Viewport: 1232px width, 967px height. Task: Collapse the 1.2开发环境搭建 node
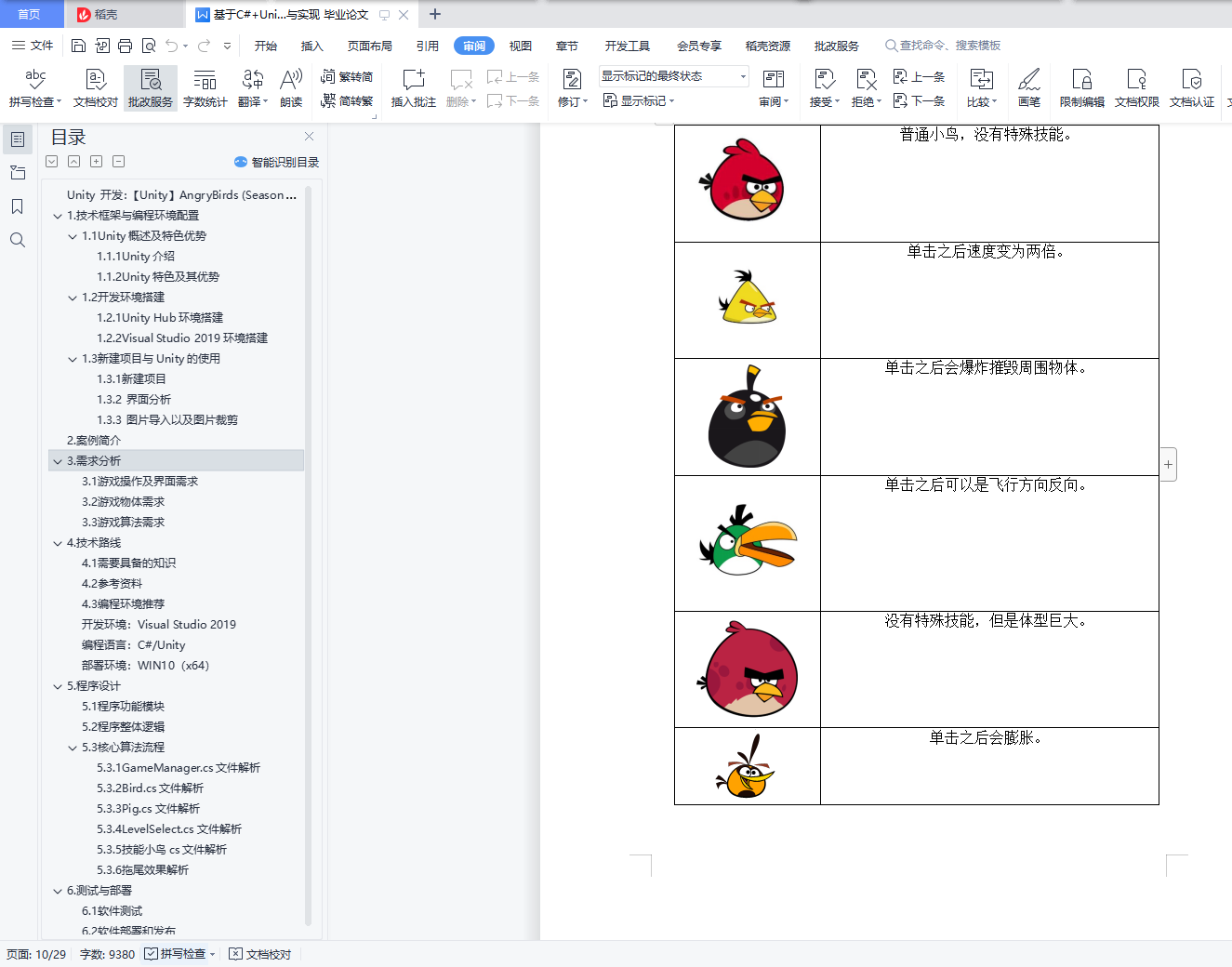click(73, 298)
